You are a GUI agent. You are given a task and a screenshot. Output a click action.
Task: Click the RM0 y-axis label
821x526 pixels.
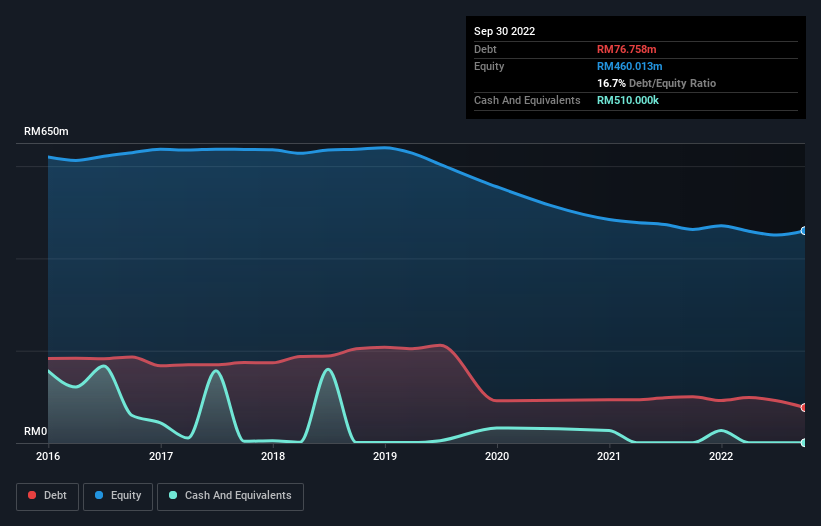pyautogui.click(x=36, y=431)
